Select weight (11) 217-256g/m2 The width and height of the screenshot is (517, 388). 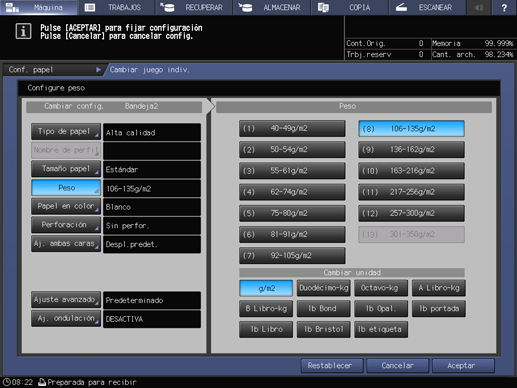[x=411, y=192]
